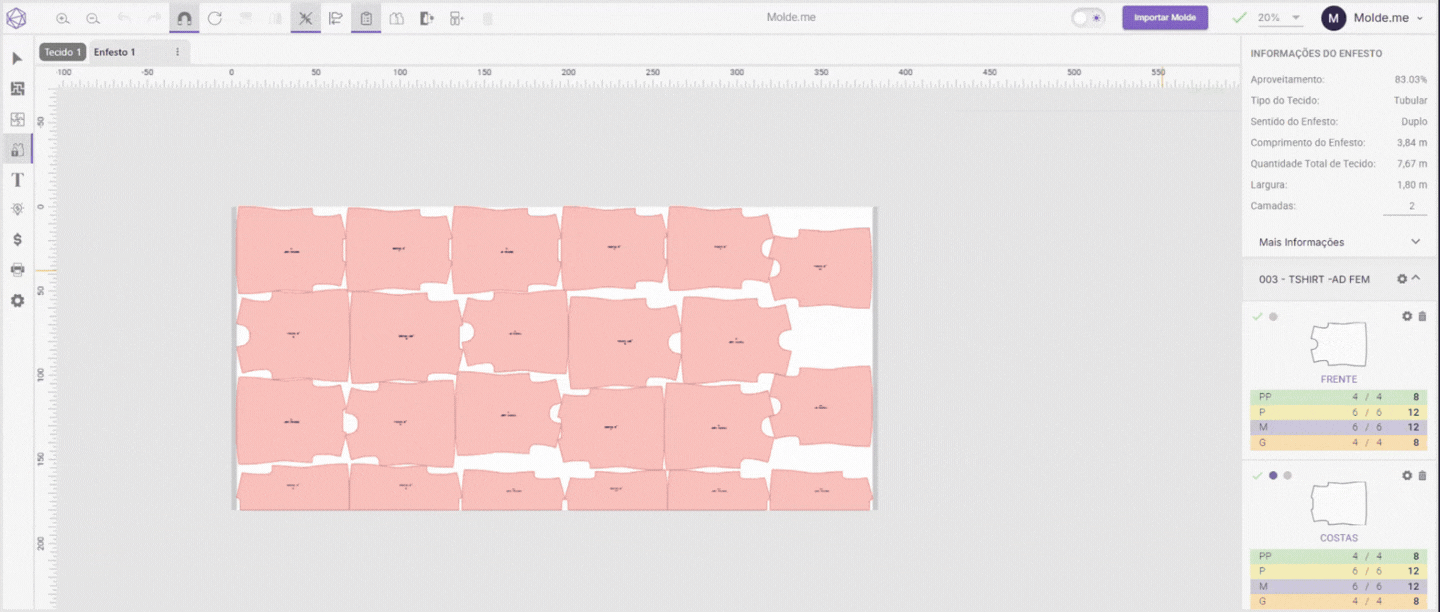This screenshot has height=612, width=1440.
Task: Select the Text tool in left sidebar
Action: [17, 180]
